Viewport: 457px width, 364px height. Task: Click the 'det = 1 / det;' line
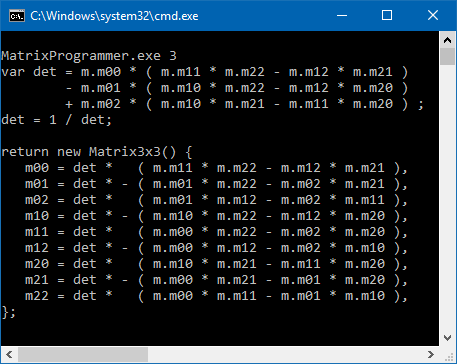coord(56,120)
